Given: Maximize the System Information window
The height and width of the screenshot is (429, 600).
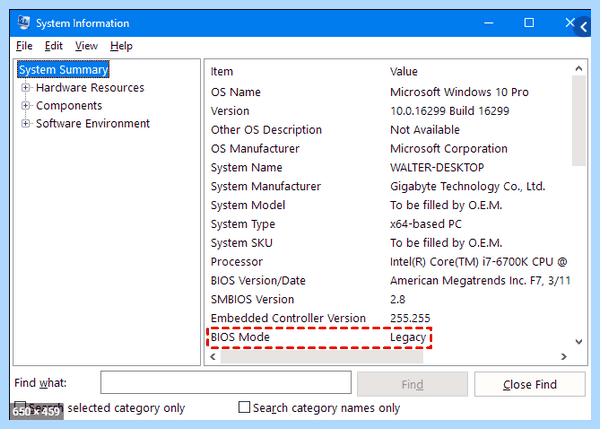Looking at the screenshot, I should (529, 23).
